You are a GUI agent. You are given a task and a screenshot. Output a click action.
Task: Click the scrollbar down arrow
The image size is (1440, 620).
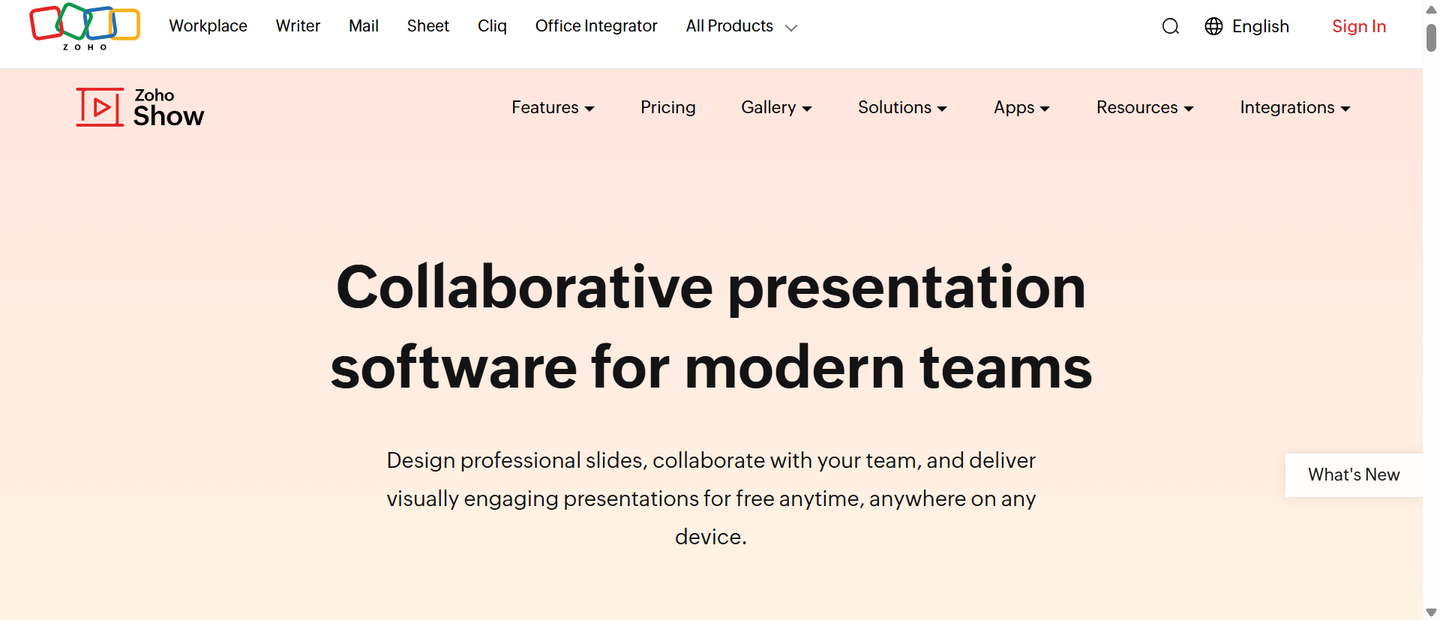tap(1431, 611)
